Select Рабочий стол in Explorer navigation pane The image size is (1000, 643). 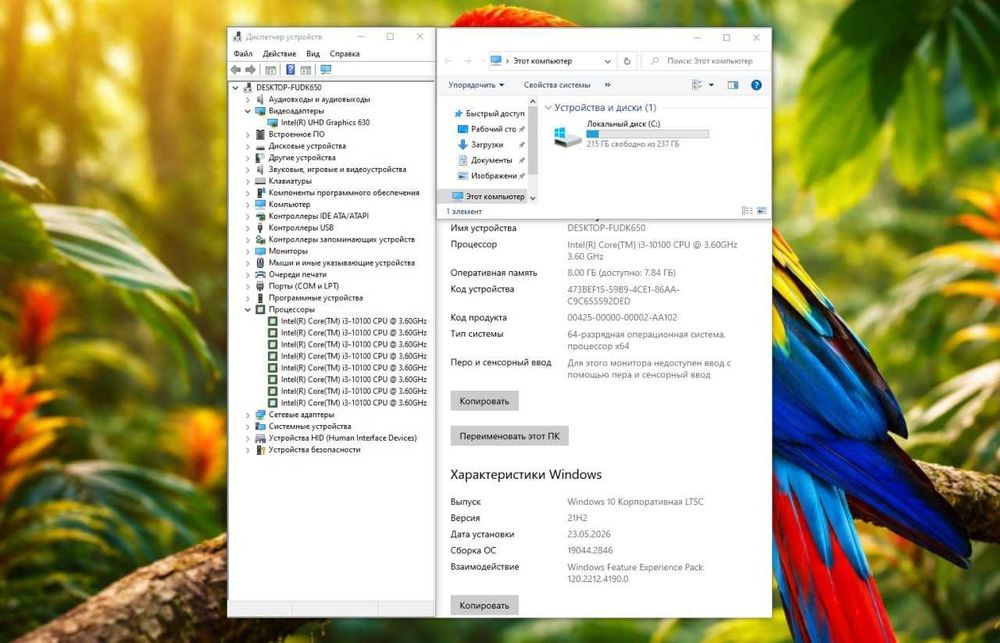pos(487,129)
